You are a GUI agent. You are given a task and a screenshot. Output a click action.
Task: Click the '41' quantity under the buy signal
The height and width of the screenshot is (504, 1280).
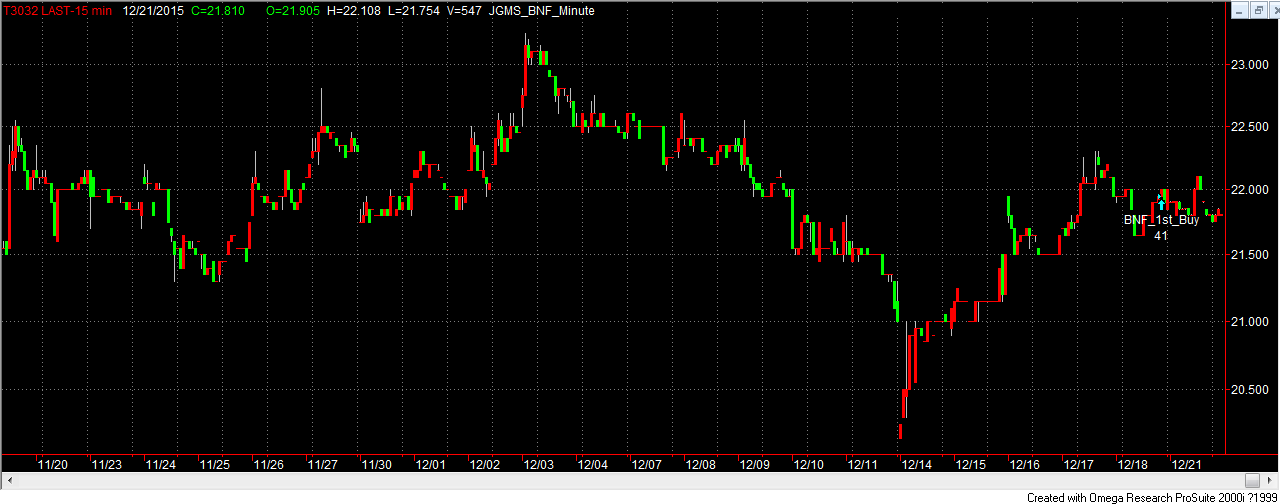[1161, 236]
